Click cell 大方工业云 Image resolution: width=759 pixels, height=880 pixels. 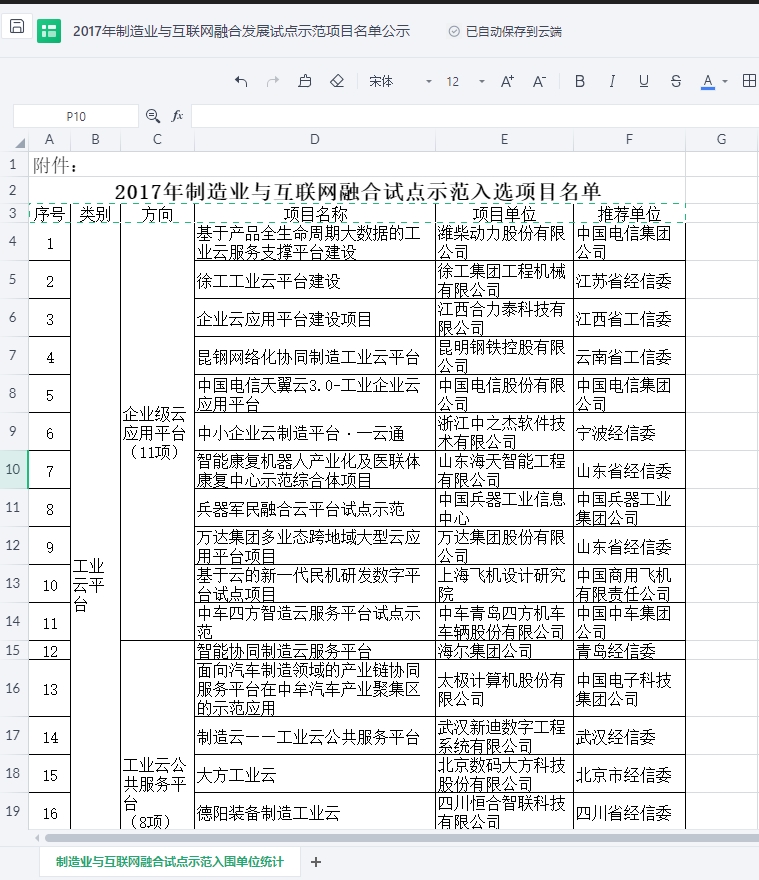315,774
